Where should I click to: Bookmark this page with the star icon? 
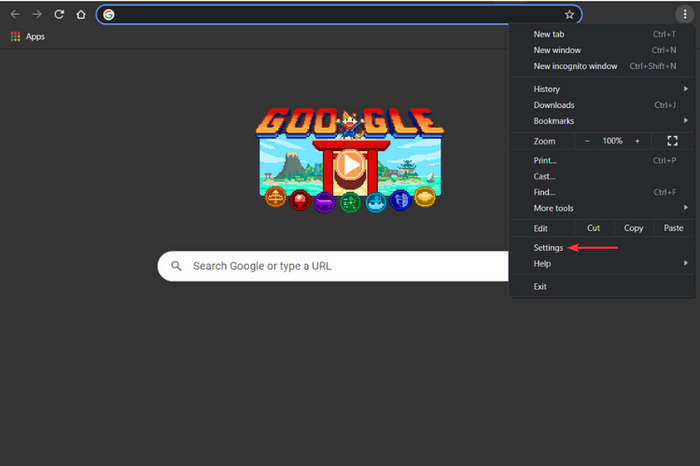pos(569,15)
